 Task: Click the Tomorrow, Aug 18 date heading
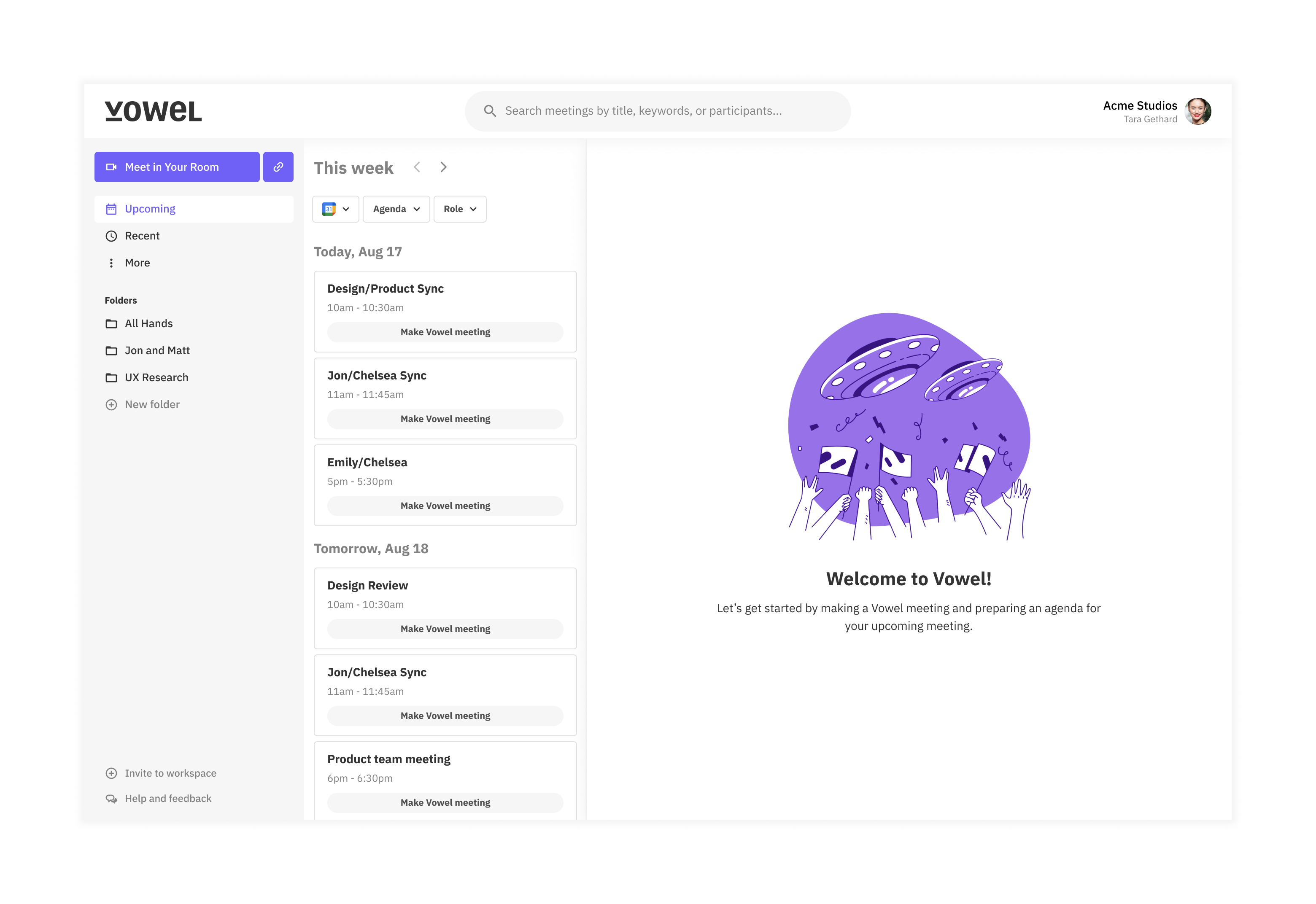(371, 548)
